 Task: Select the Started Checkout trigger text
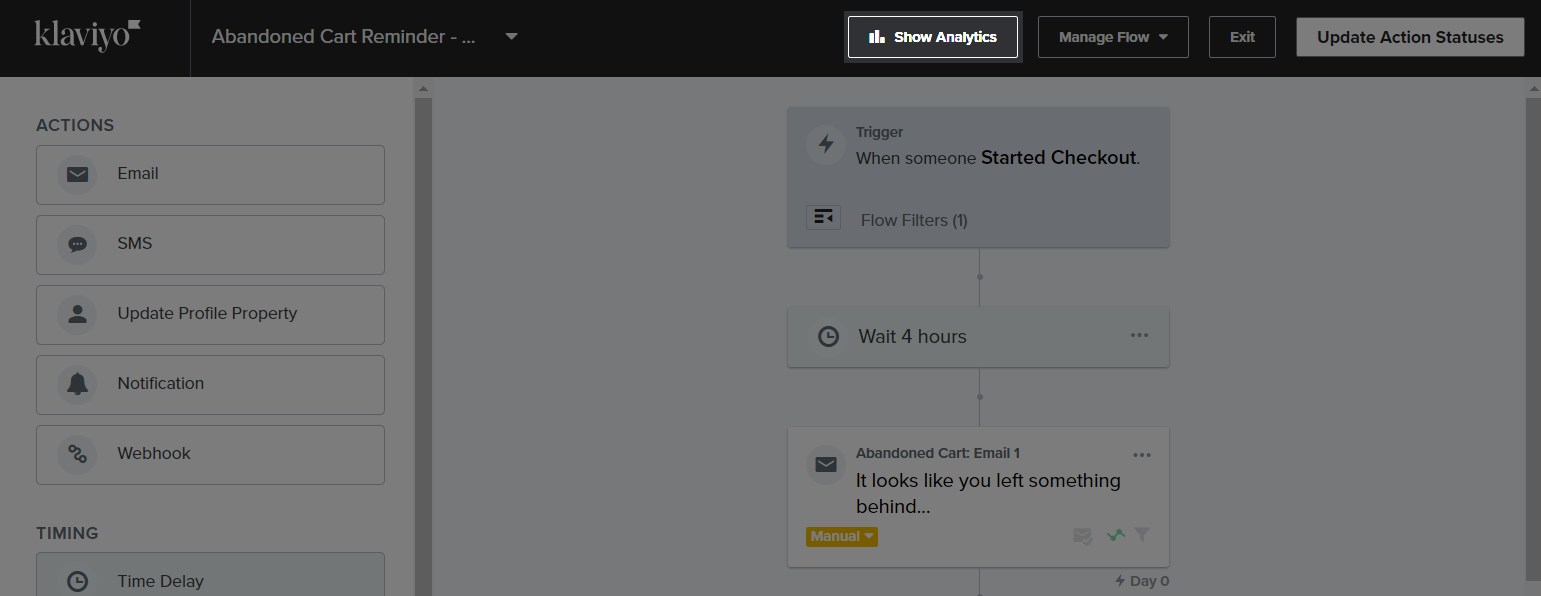click(x=1058, y=158)
